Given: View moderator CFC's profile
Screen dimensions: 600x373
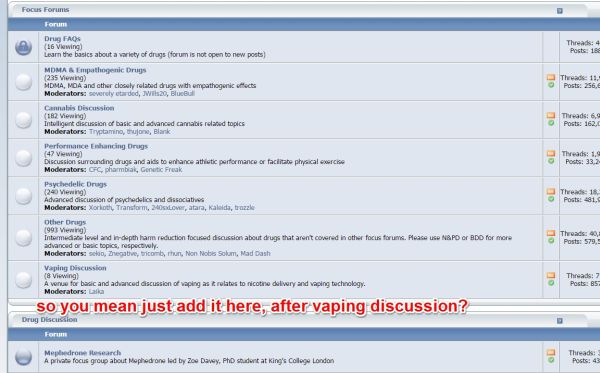Looking at the screenshot, I should click(x=95, y=169).
